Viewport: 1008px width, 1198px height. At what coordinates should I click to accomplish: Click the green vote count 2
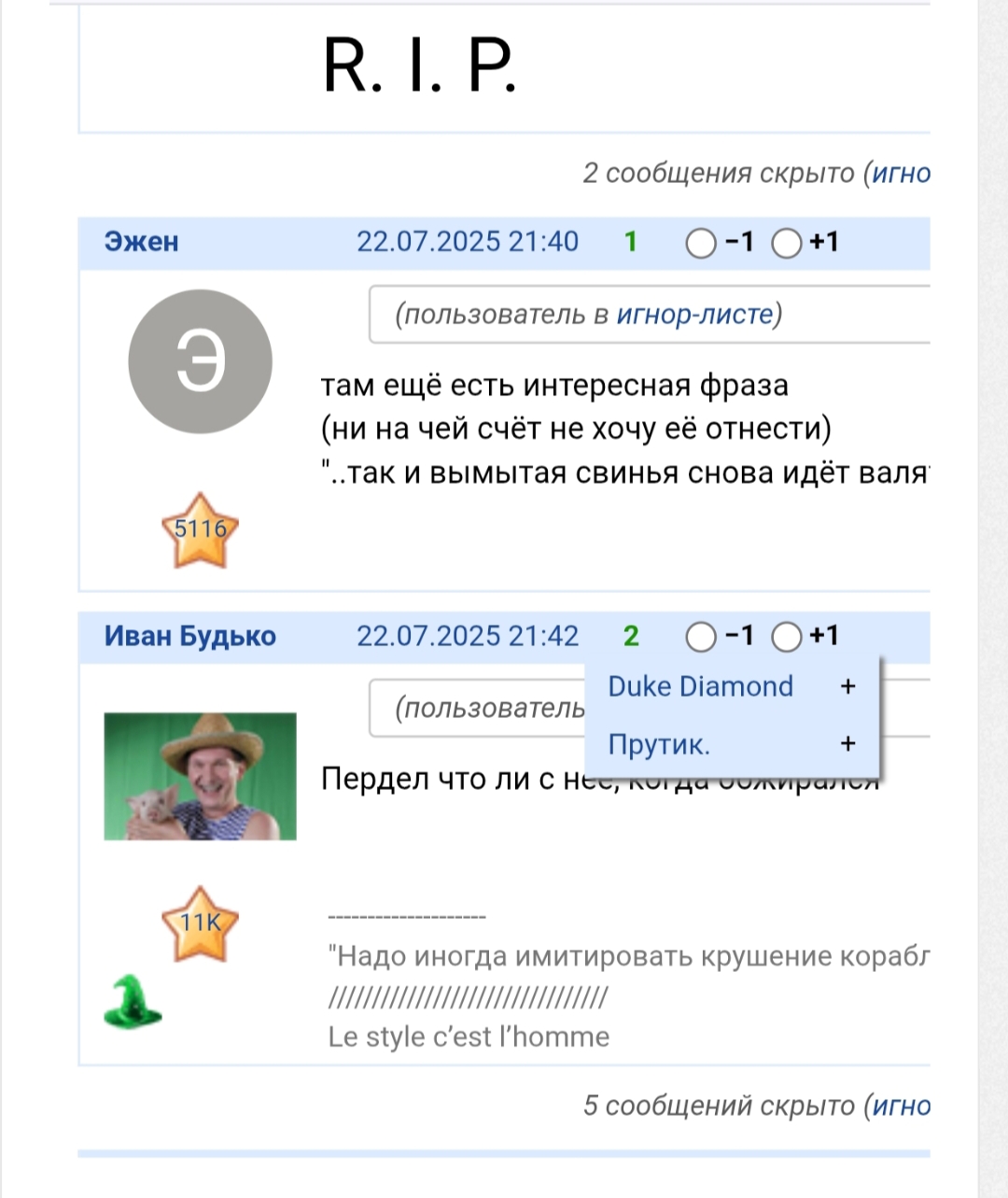tap(631, 636)
